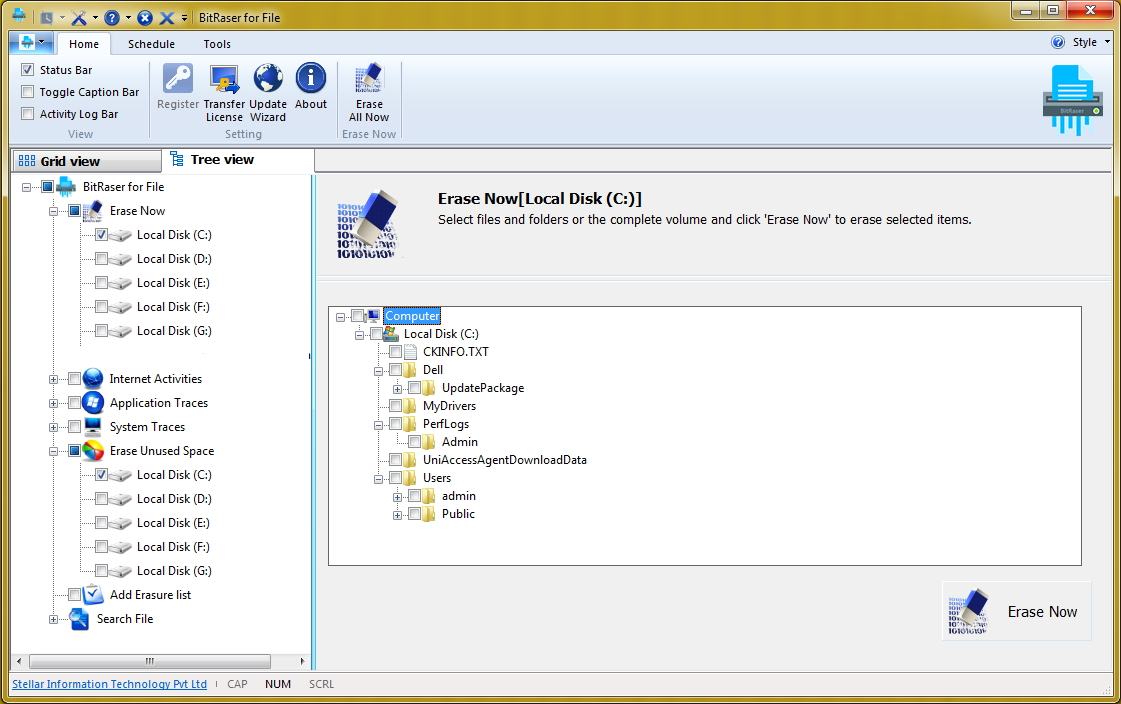Switch to Grid view tab

coord(87,161)
